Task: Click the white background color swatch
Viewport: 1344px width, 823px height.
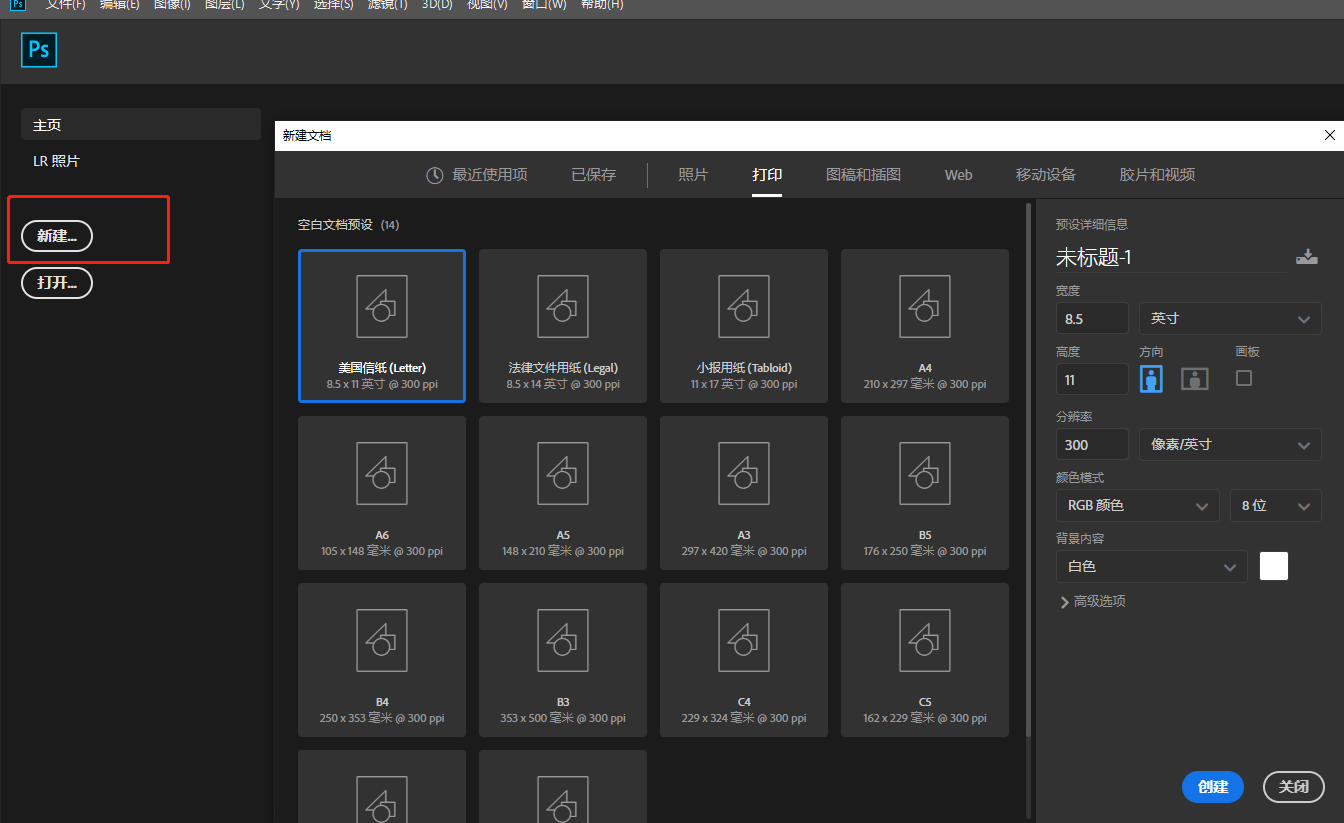Action: coord(1273,566)
